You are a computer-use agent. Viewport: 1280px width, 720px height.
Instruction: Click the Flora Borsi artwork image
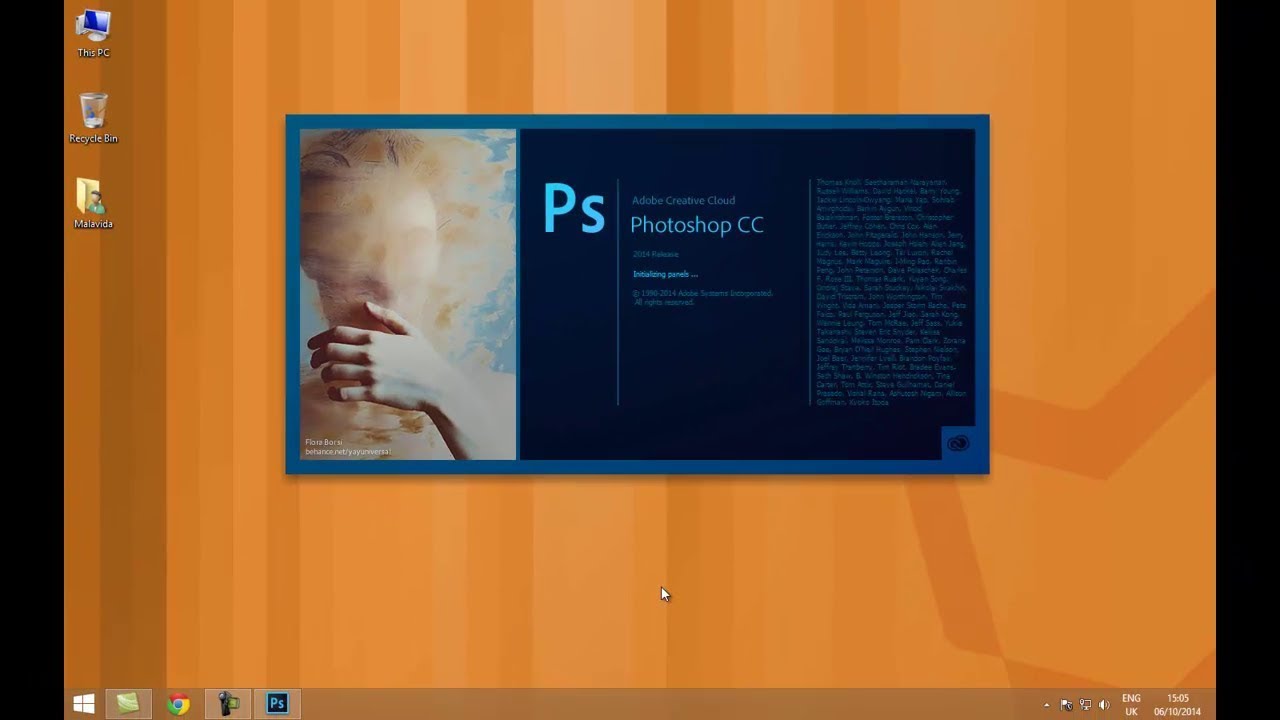pos(408,294)
